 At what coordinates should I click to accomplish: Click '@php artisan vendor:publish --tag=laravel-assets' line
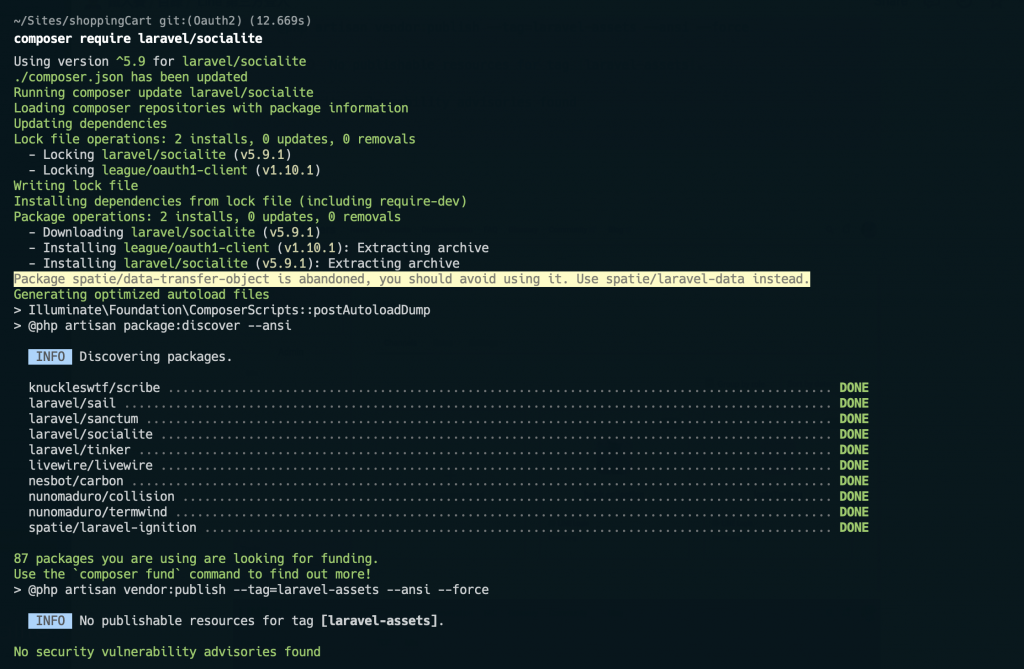251,590
